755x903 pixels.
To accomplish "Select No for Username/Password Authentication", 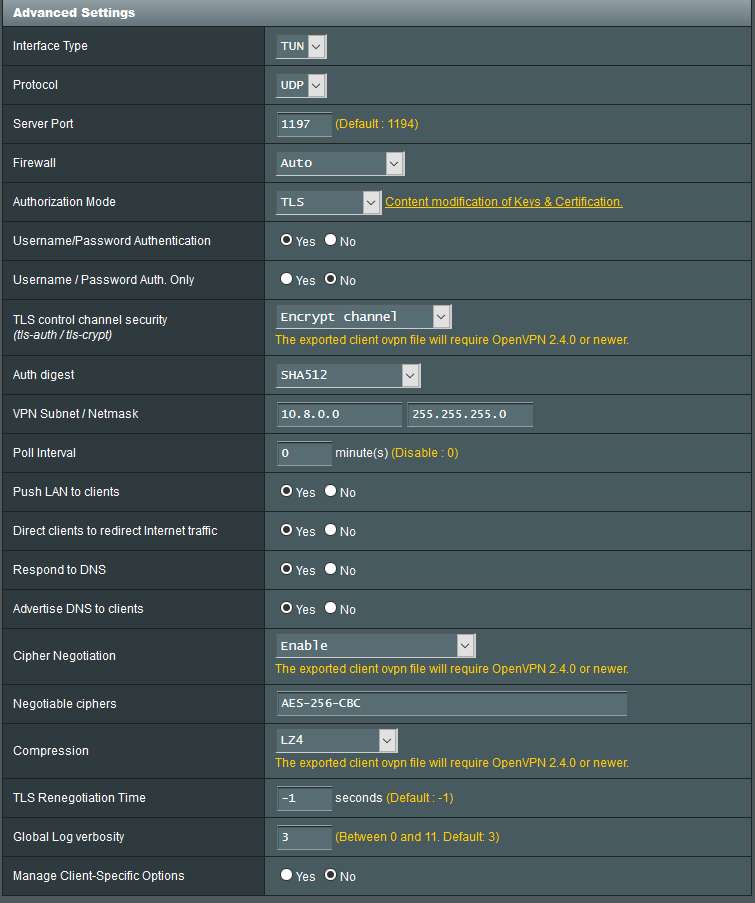I will coord(331,241).
